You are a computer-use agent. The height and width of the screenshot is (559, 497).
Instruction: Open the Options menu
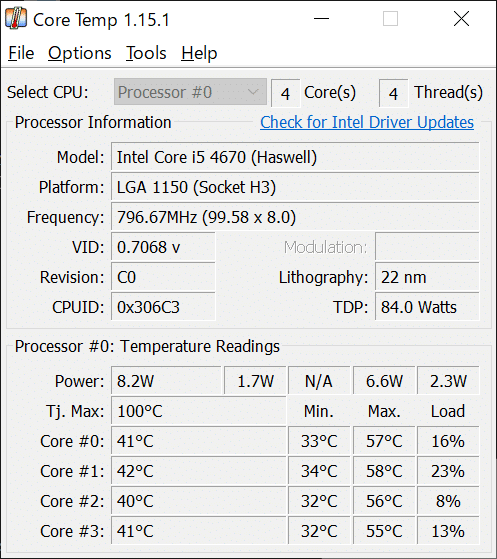(x=80, y=53)
